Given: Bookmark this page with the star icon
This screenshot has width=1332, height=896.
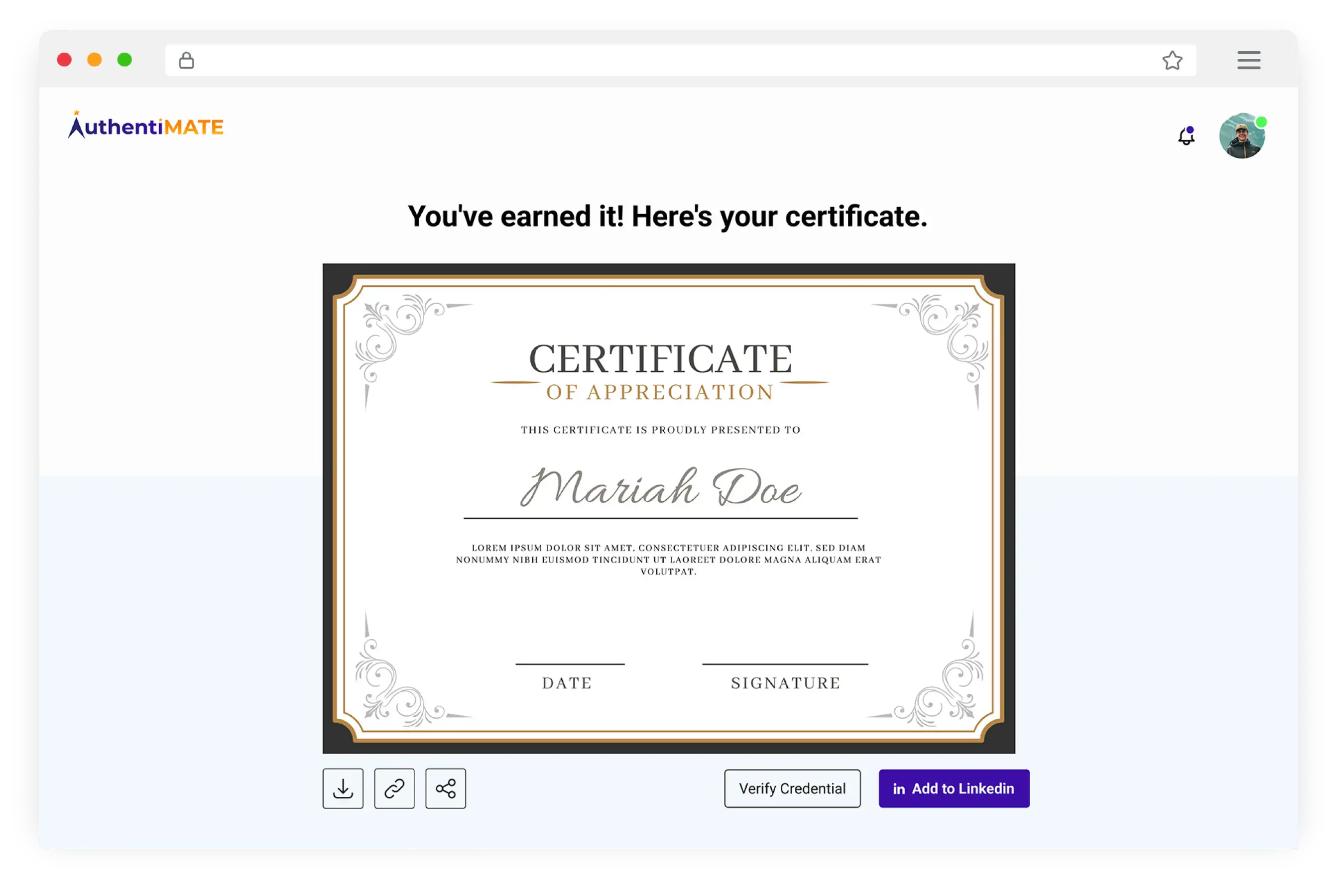Looking at the screenshot, I should point(1172,60).
